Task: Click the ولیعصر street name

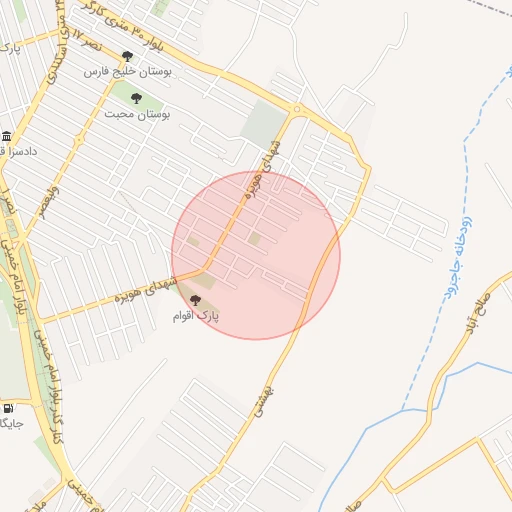Action: click(x=49, y=203)
